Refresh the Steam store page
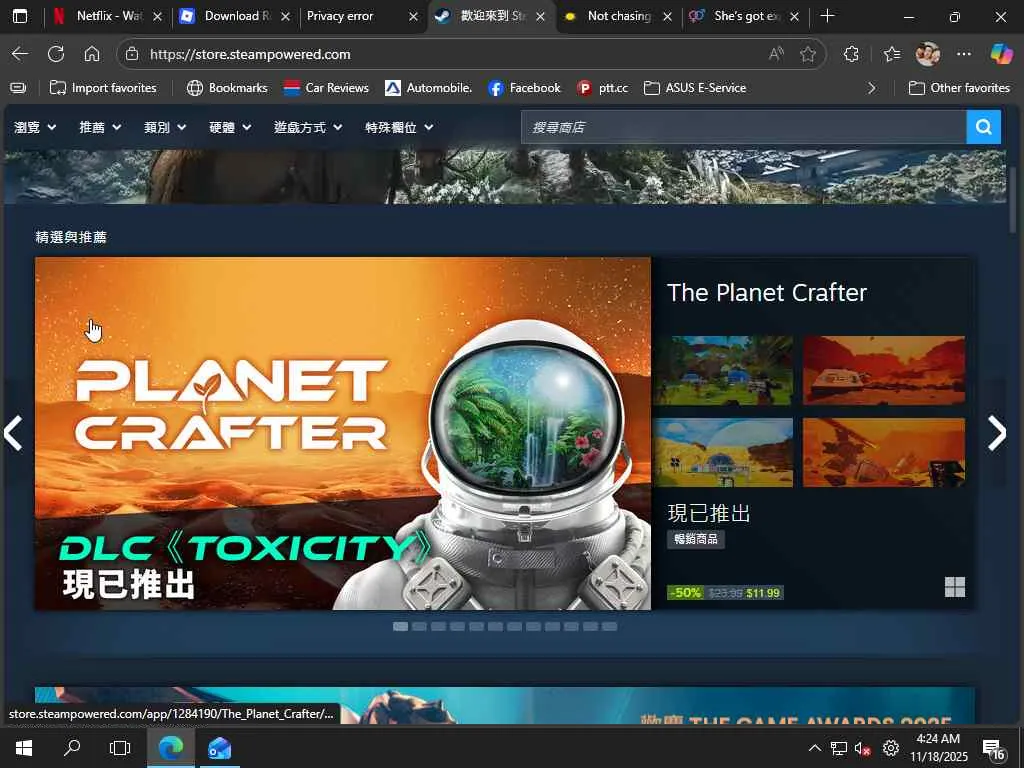The image size is (1024, 768). 56,54
